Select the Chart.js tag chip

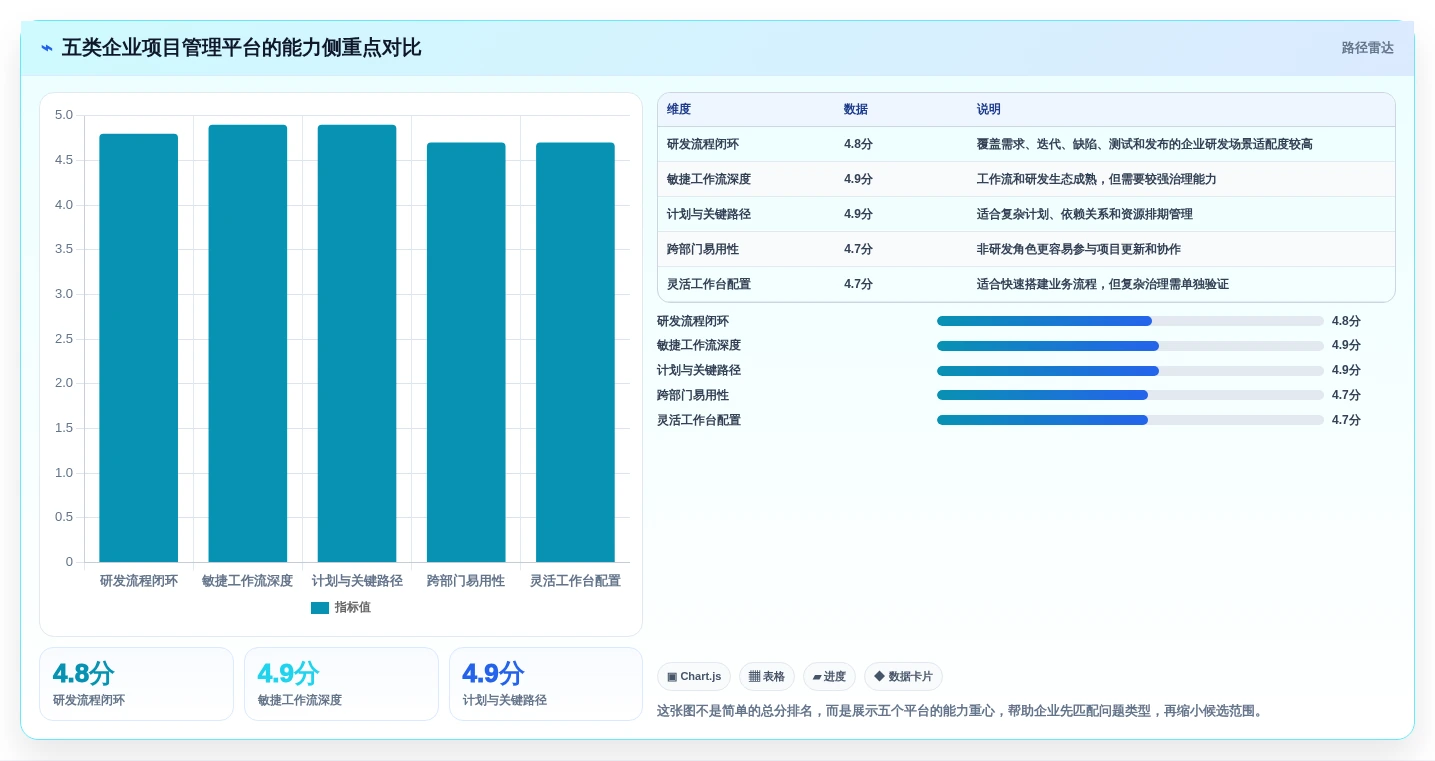(694, 677)
